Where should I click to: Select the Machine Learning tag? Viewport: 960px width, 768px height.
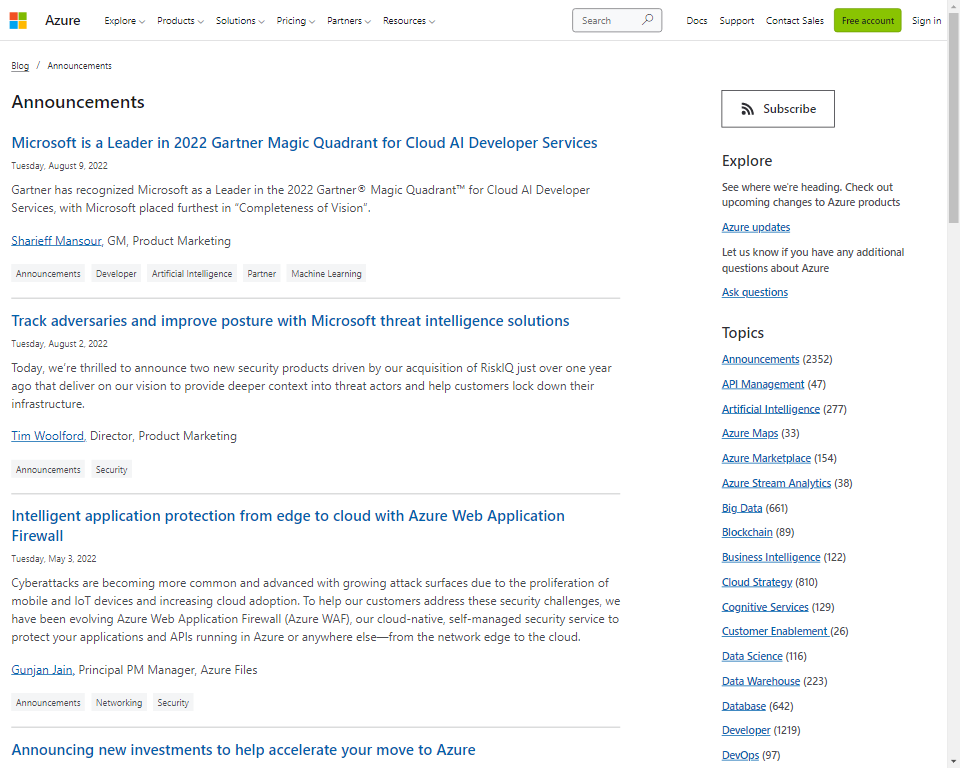(326, 274)
